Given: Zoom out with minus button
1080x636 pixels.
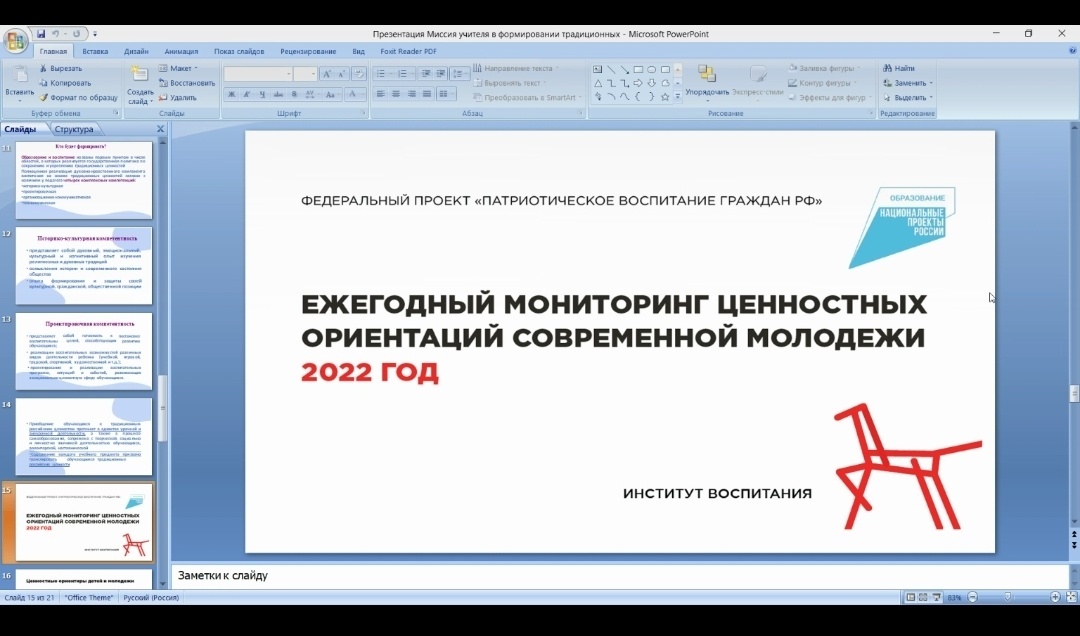Looking at the screenshot, I should [x=973, y=597].
